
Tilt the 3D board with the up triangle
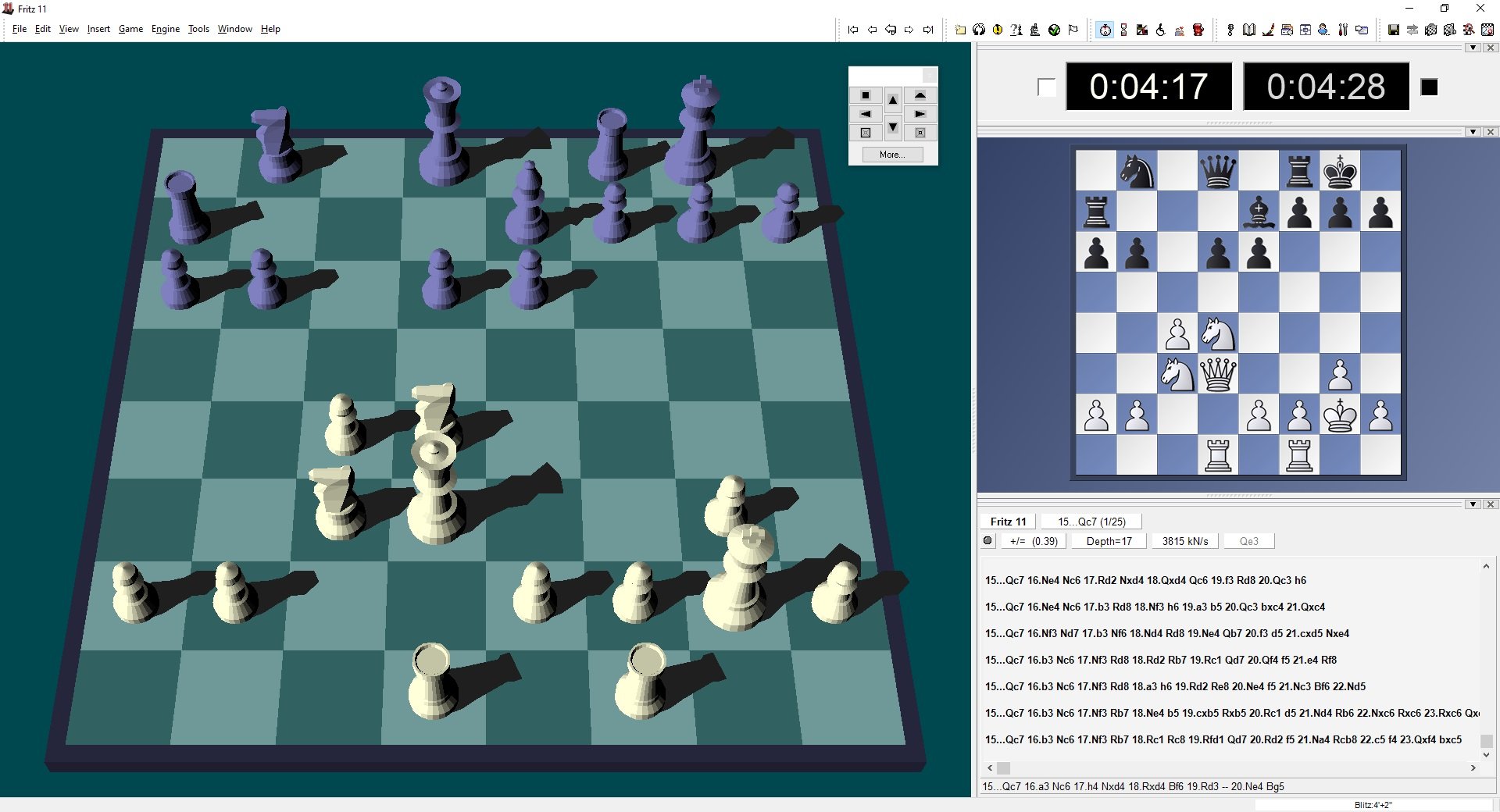click(x=893, y=99)
